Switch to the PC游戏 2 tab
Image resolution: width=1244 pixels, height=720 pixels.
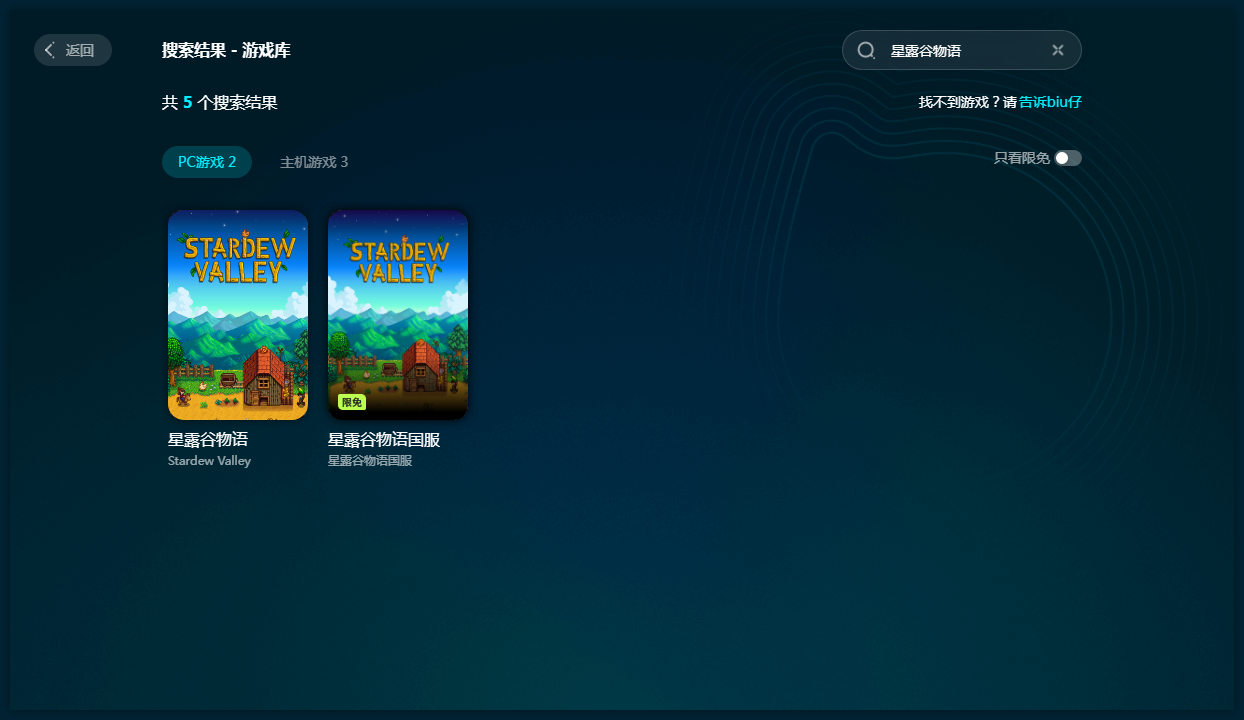click(207, 162)
